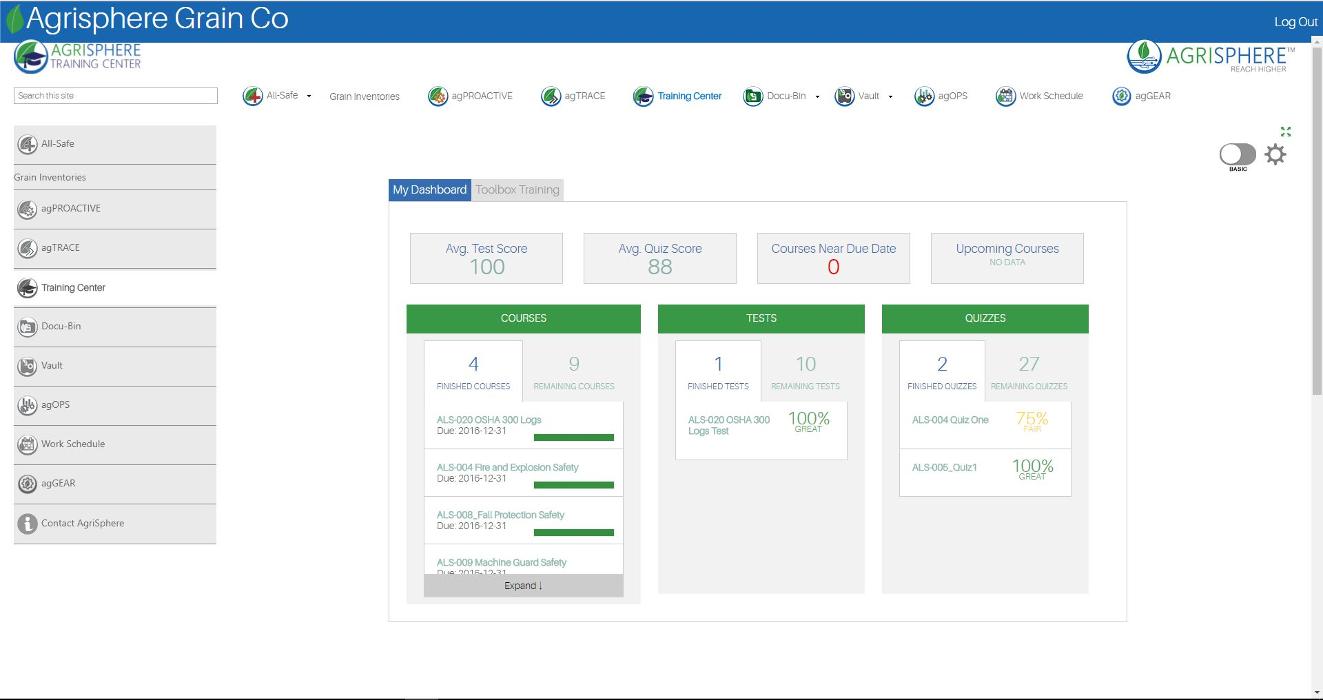Click the All-Safe icon in top navigation
The image size is (1323, 700).
point(253,96)
